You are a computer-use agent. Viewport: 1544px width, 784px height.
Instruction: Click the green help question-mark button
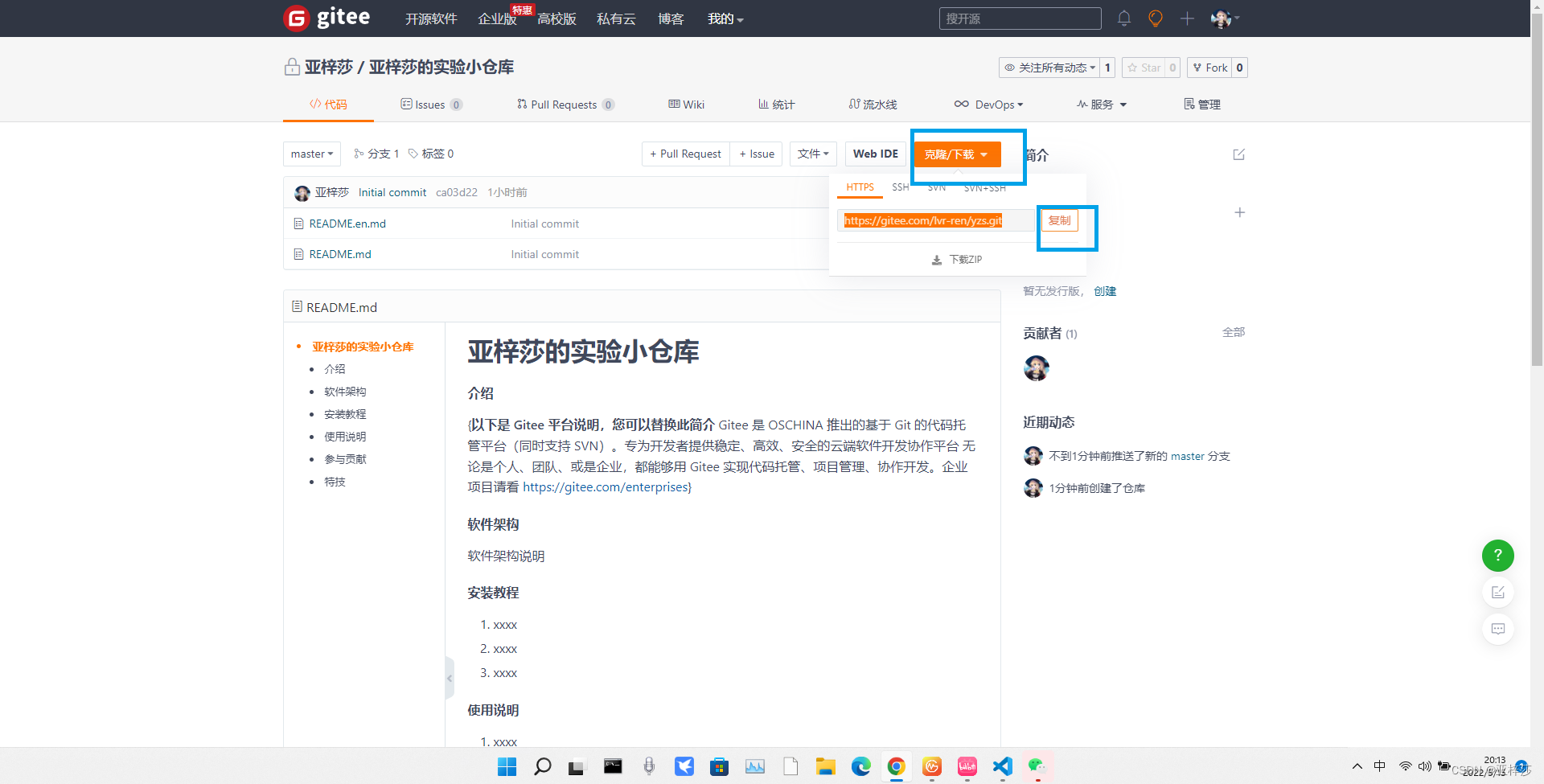tap(1498, 556)
